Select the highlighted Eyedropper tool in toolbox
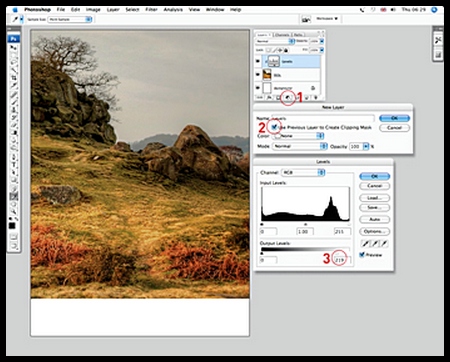This screenshot has width=450, height=362. [x=14, y=196]
